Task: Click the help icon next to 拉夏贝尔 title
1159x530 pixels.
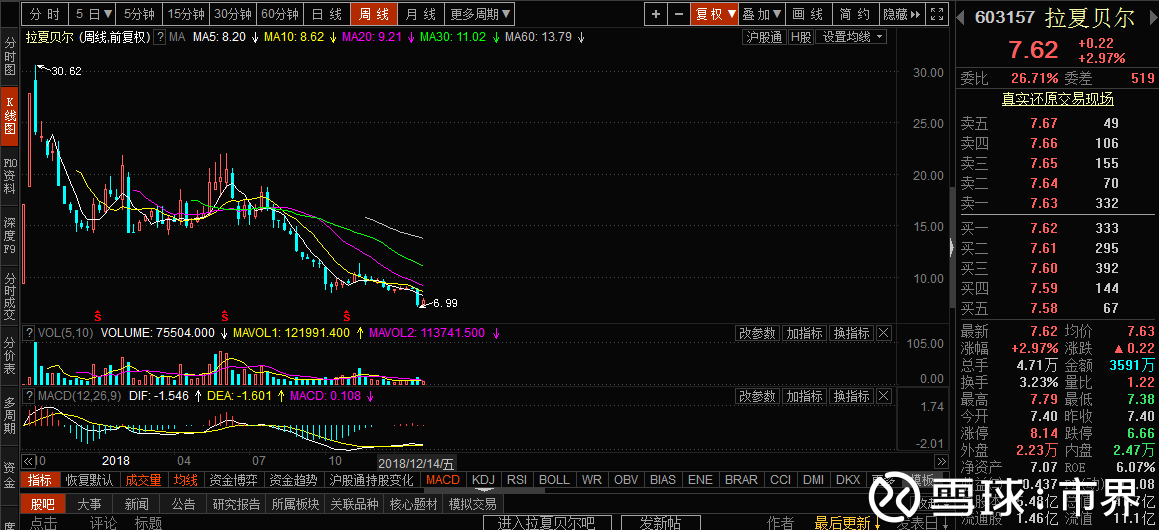Action: pos(159,36)
